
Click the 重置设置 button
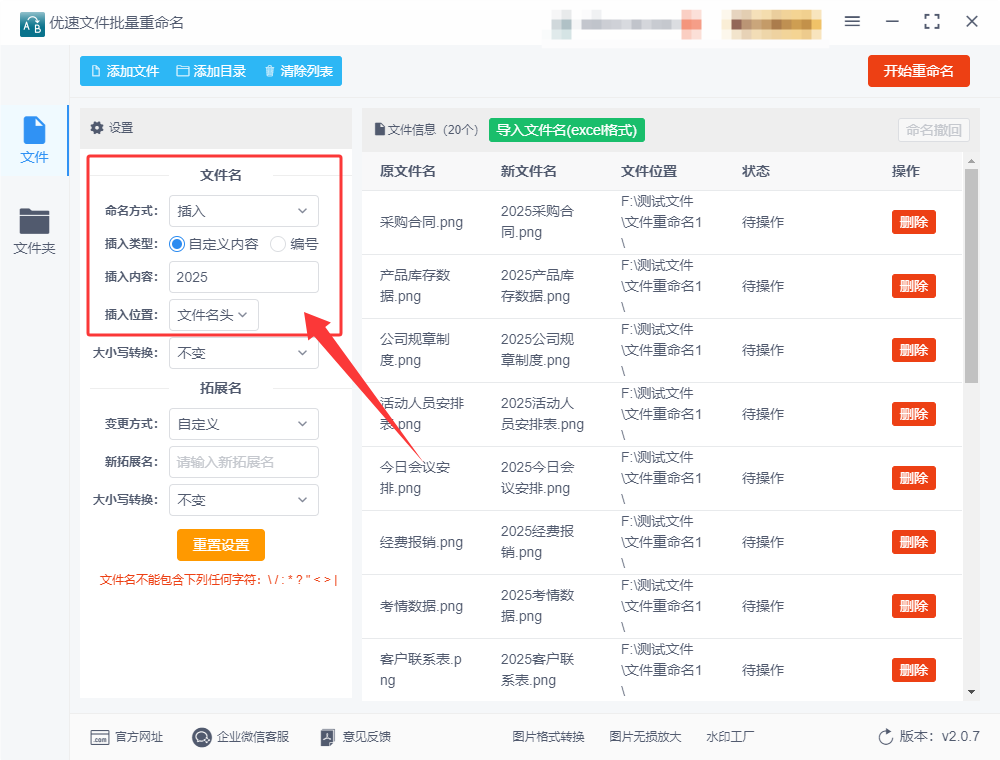click(x=221, y=545)
